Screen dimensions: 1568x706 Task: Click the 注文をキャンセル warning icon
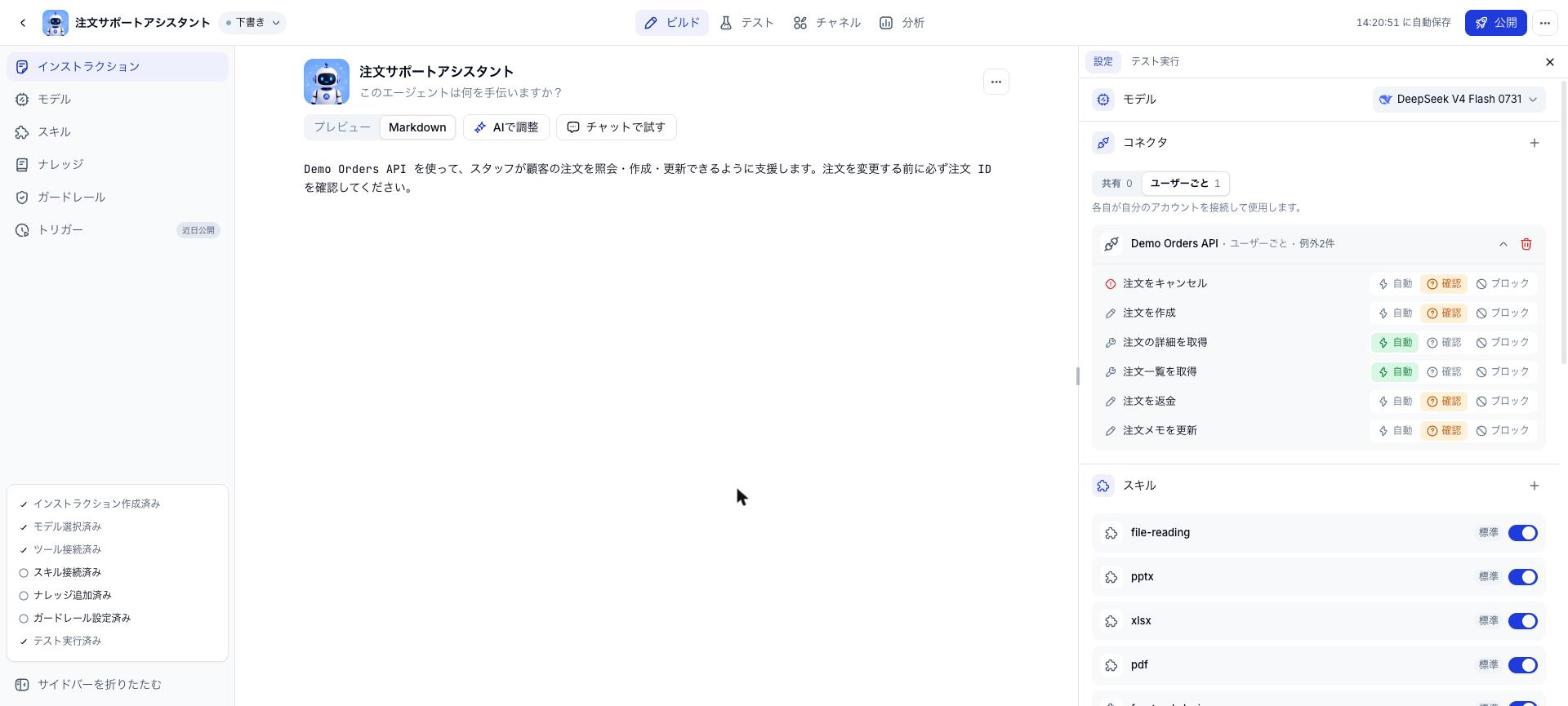point(1110,284)
